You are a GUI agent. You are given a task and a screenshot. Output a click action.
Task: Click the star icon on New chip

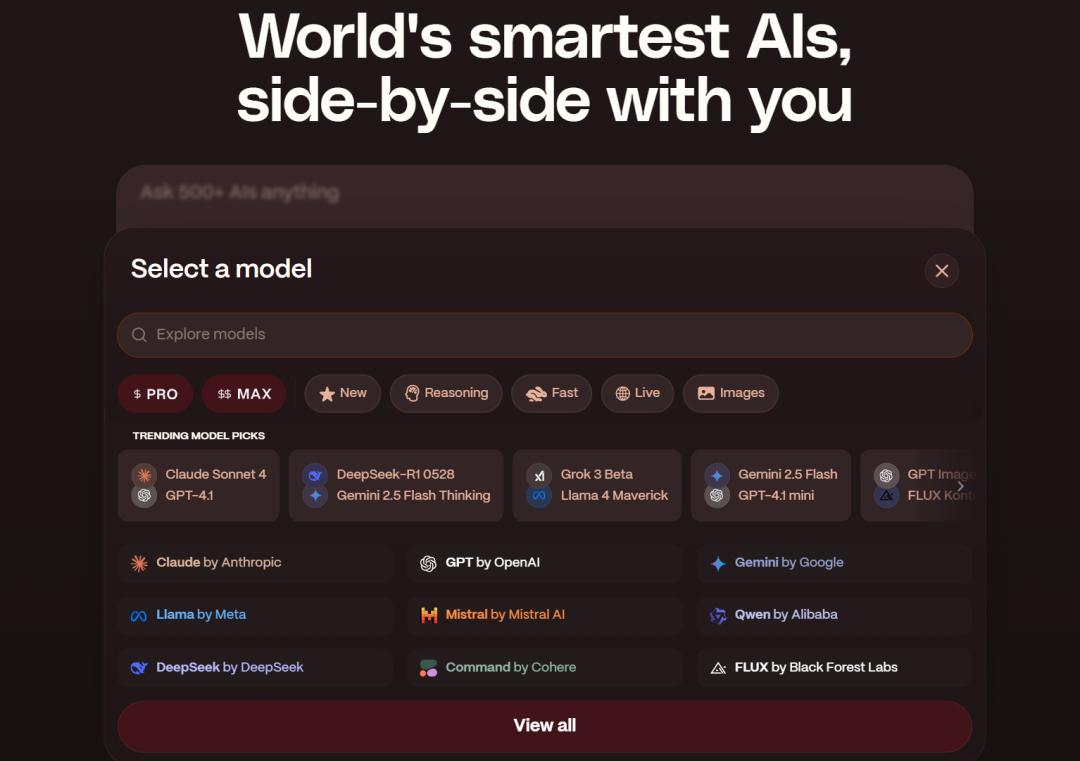pos(326,394)
